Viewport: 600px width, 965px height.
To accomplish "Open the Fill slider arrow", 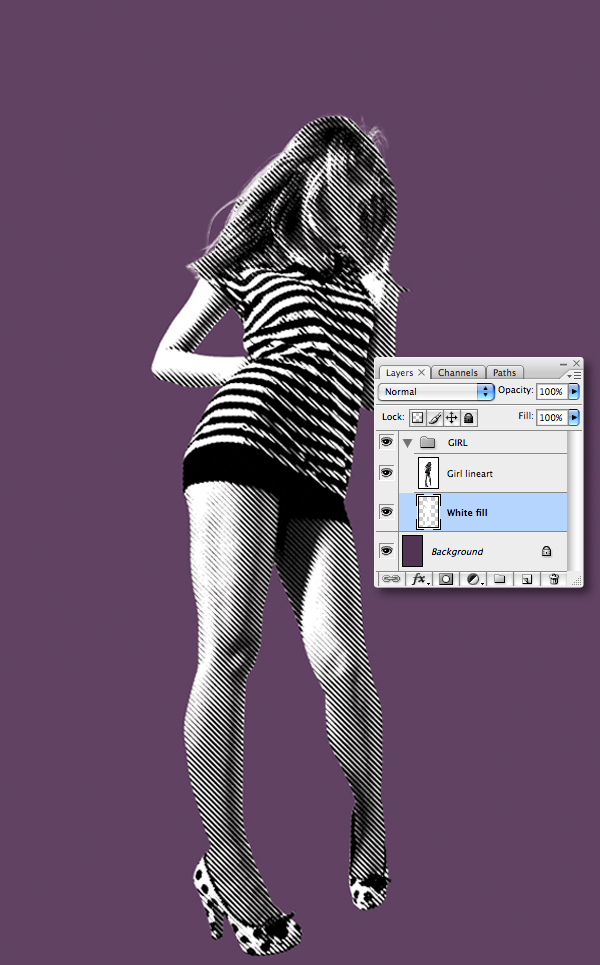I will [x=574, y=417].
